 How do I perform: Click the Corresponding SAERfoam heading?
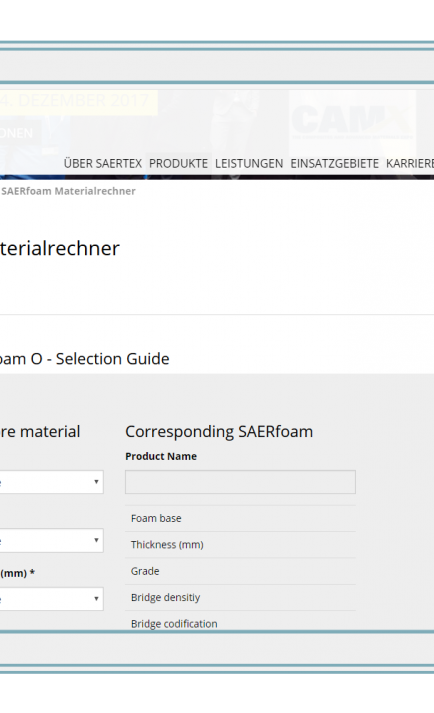click(x=219, y=432)
